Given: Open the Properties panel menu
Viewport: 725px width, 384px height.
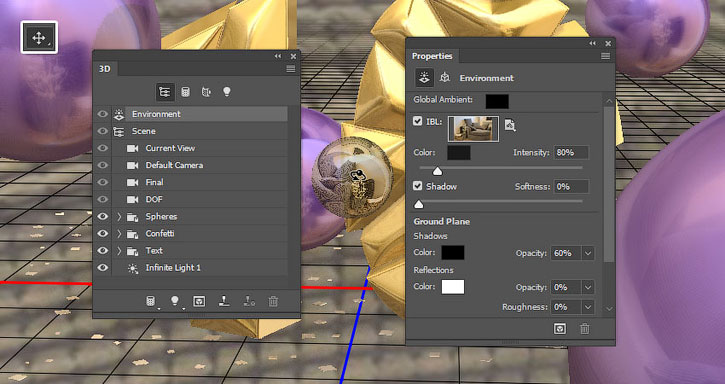Looking at the screenshot, I should tap(605, 56).
